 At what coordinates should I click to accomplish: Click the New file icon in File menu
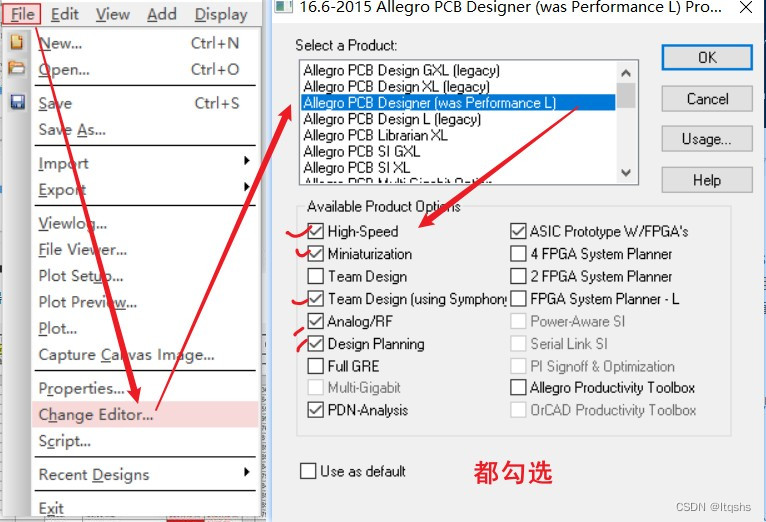click(16, 43)
